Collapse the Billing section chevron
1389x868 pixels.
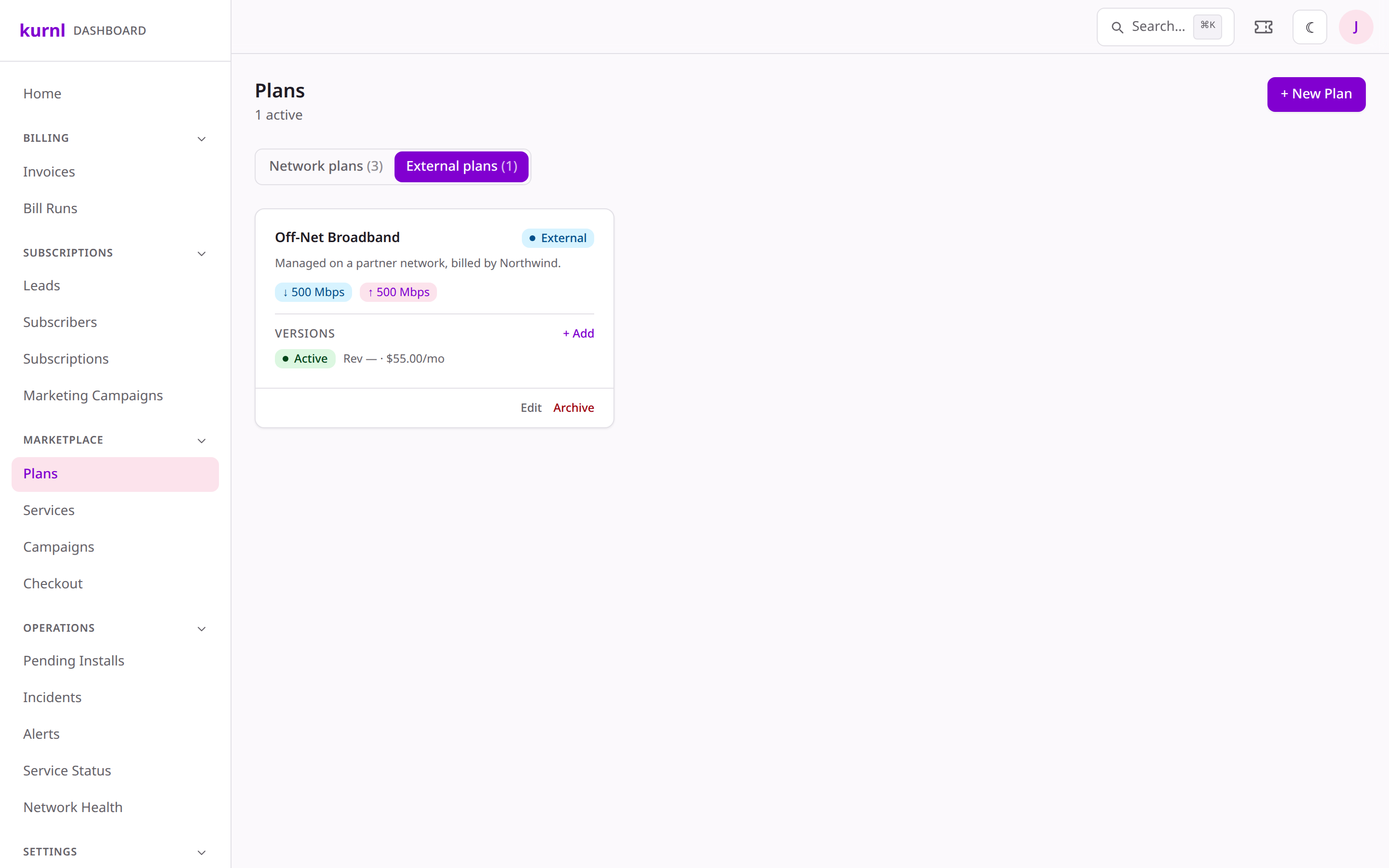point(202,139)
